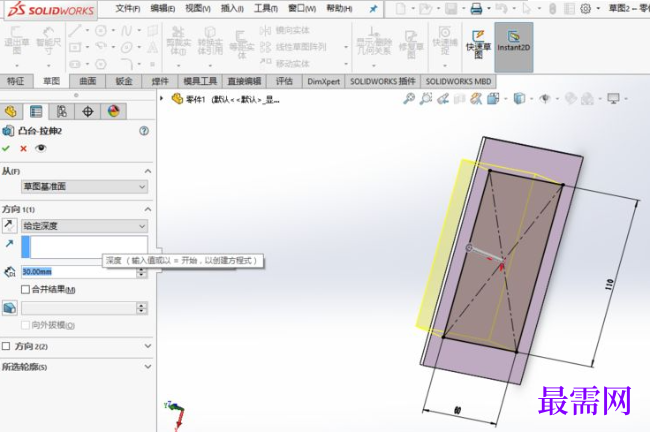Expand the 方向 2 section chevron
This screenshot has height=432, width=650.
(x=148, y=346)
